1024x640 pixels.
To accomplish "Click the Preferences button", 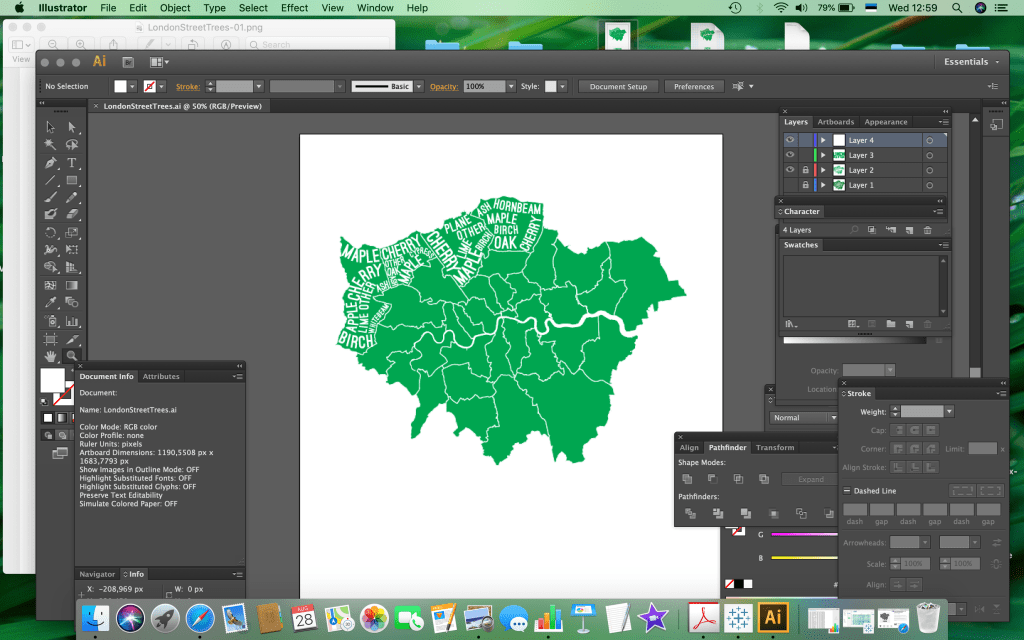I will (x=694, y=87).
